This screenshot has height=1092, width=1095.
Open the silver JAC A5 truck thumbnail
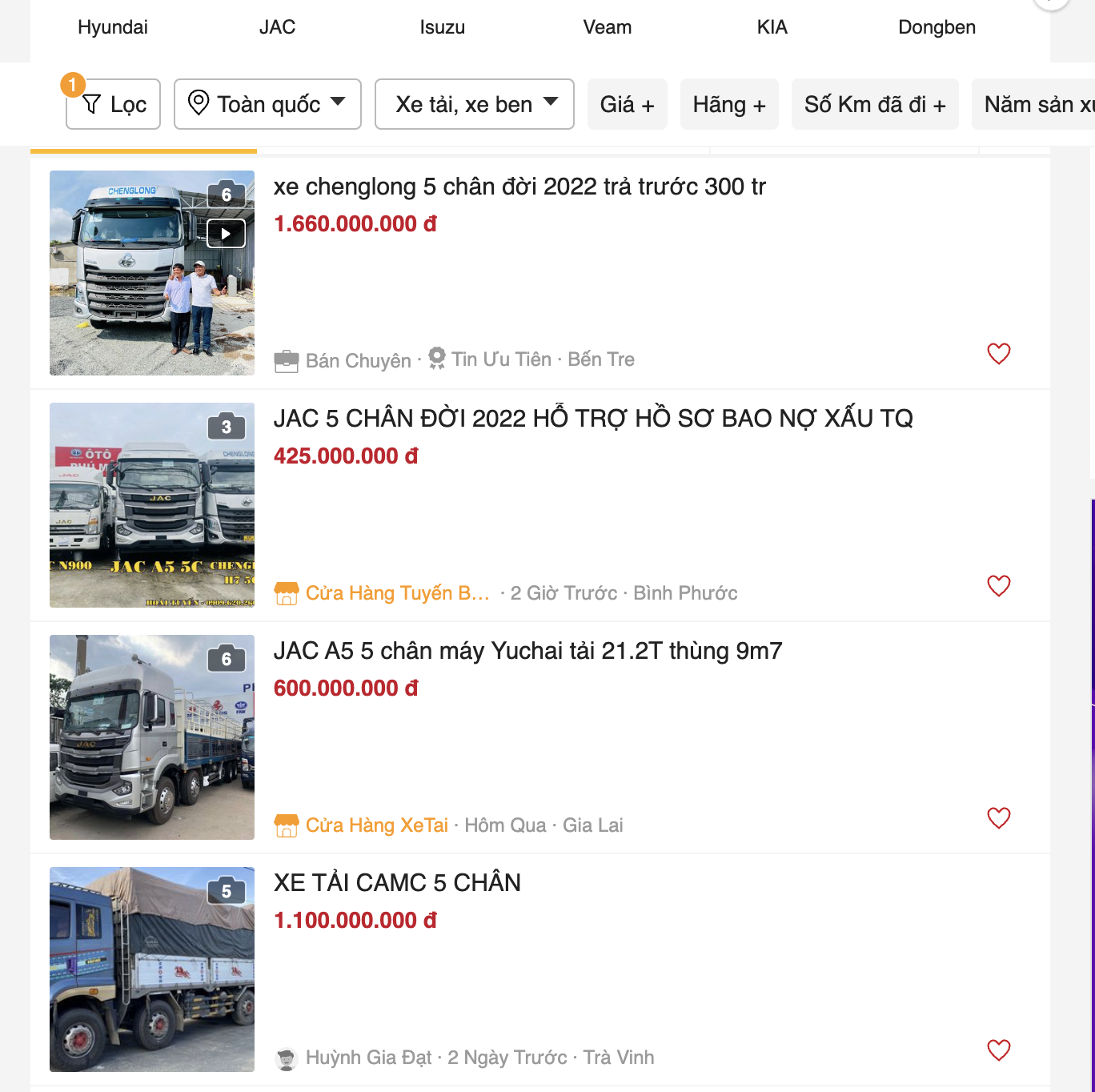tap(152, 737)
